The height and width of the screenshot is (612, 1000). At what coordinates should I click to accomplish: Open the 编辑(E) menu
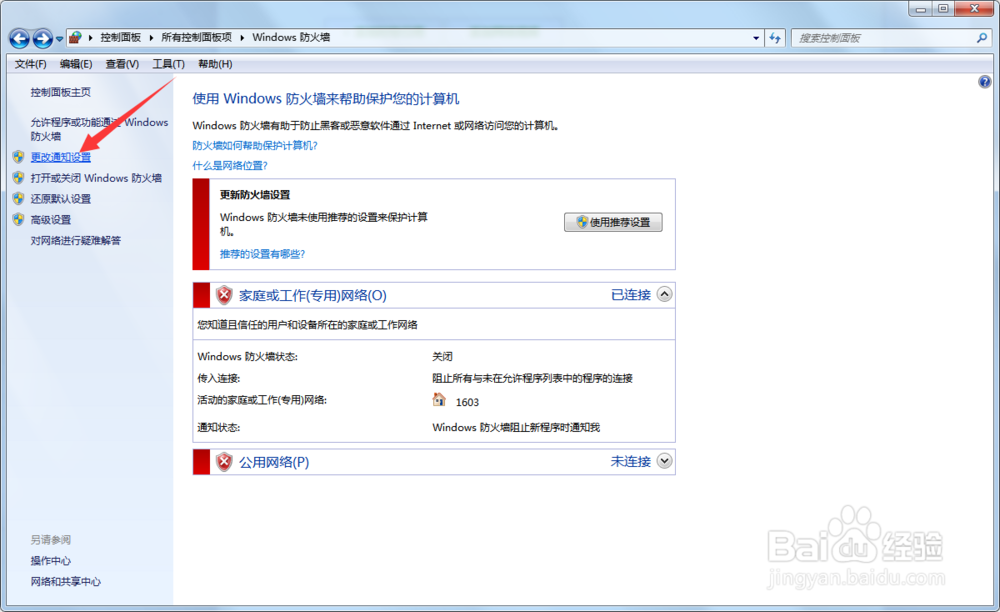(76, 64)
